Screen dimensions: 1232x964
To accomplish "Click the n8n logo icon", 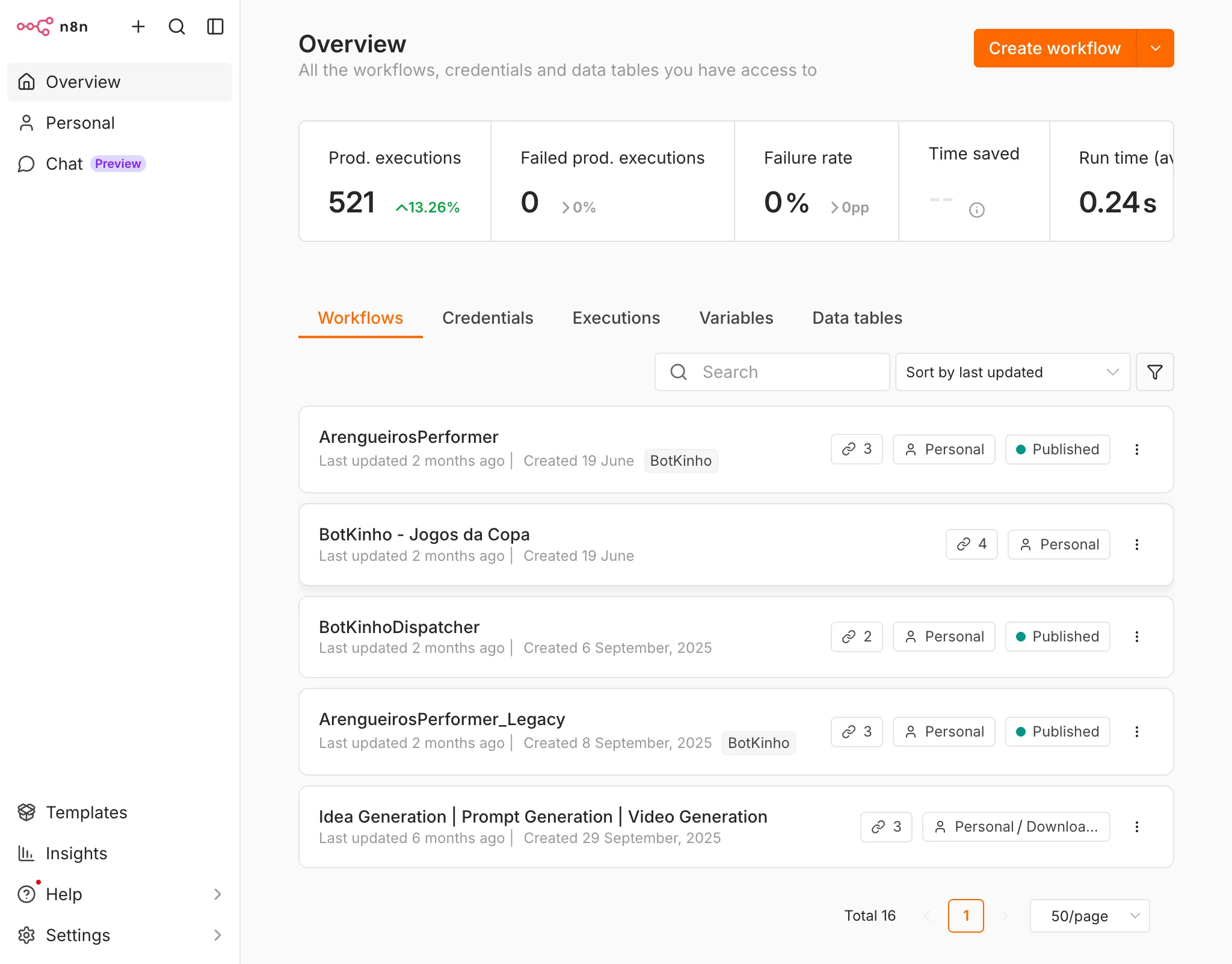I will [35, 26].
